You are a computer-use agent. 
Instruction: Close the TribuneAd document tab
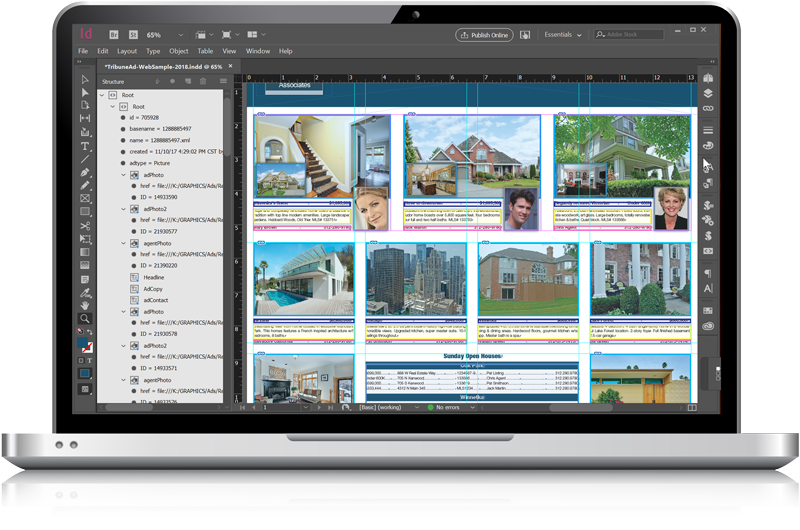pyautogui.click(x=231, y=66)
